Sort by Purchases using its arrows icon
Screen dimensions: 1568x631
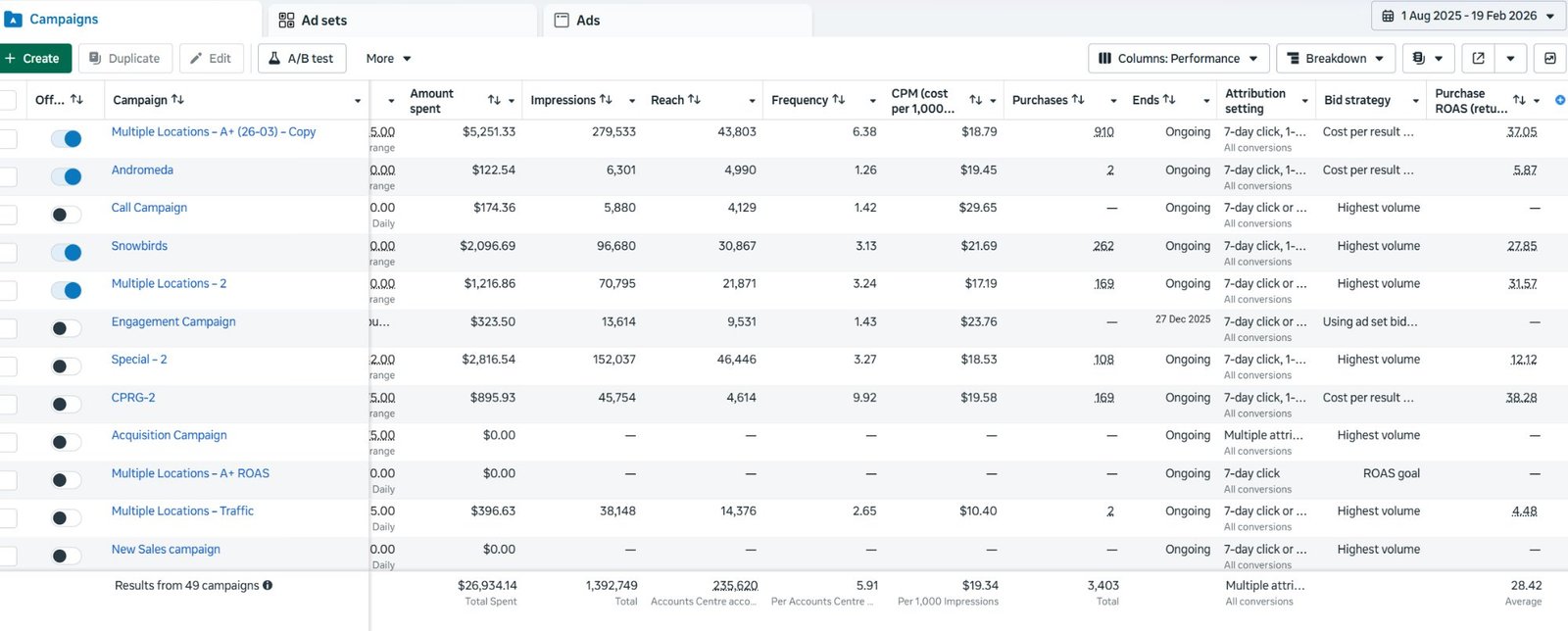coord(1078,100)
